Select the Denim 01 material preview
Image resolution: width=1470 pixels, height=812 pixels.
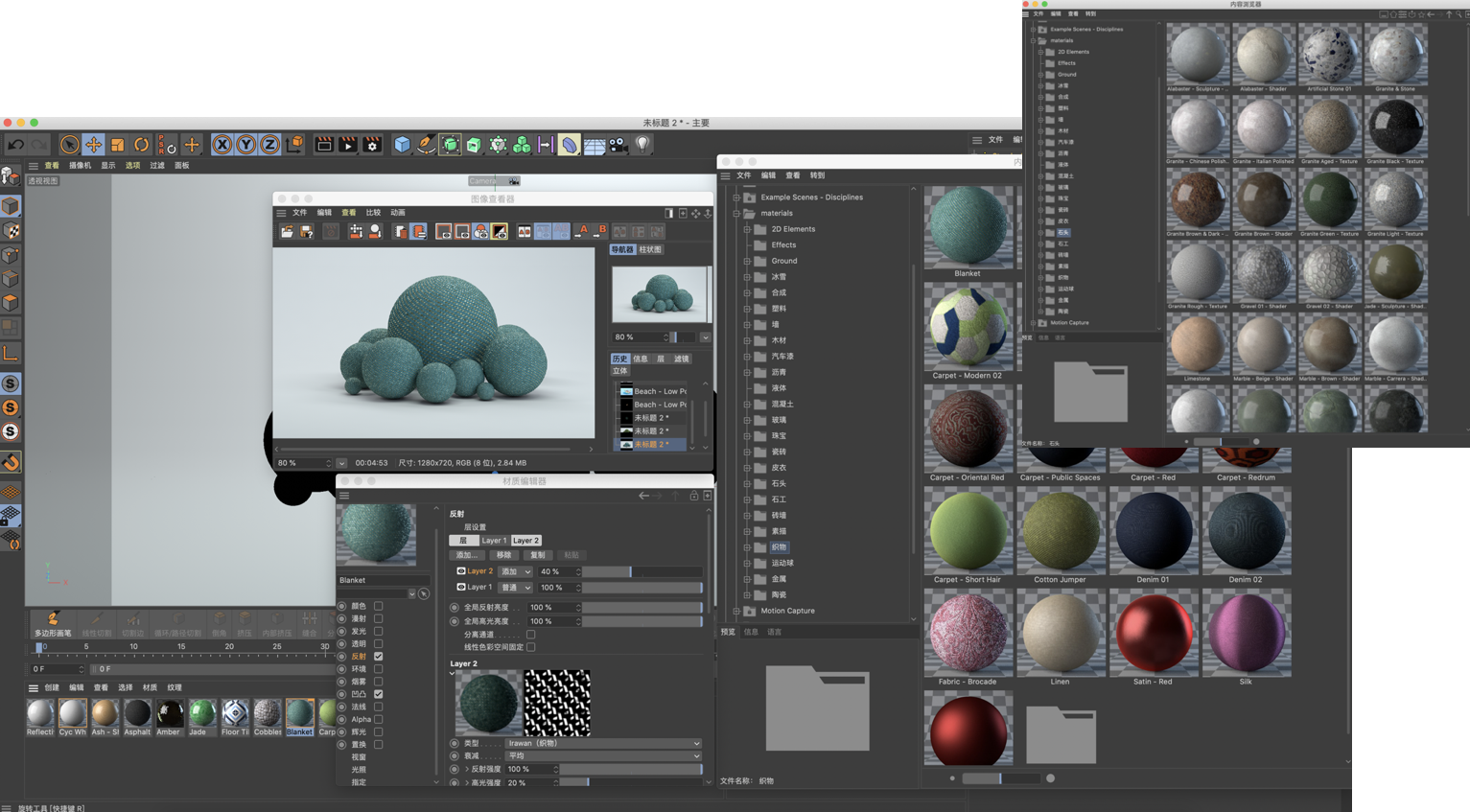tap(1154, 537)
